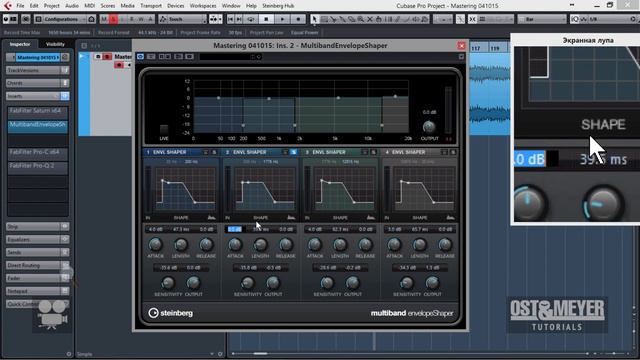Click the Home icon beside Configurations
The image size is (640, 360).
tap(91, 19)
